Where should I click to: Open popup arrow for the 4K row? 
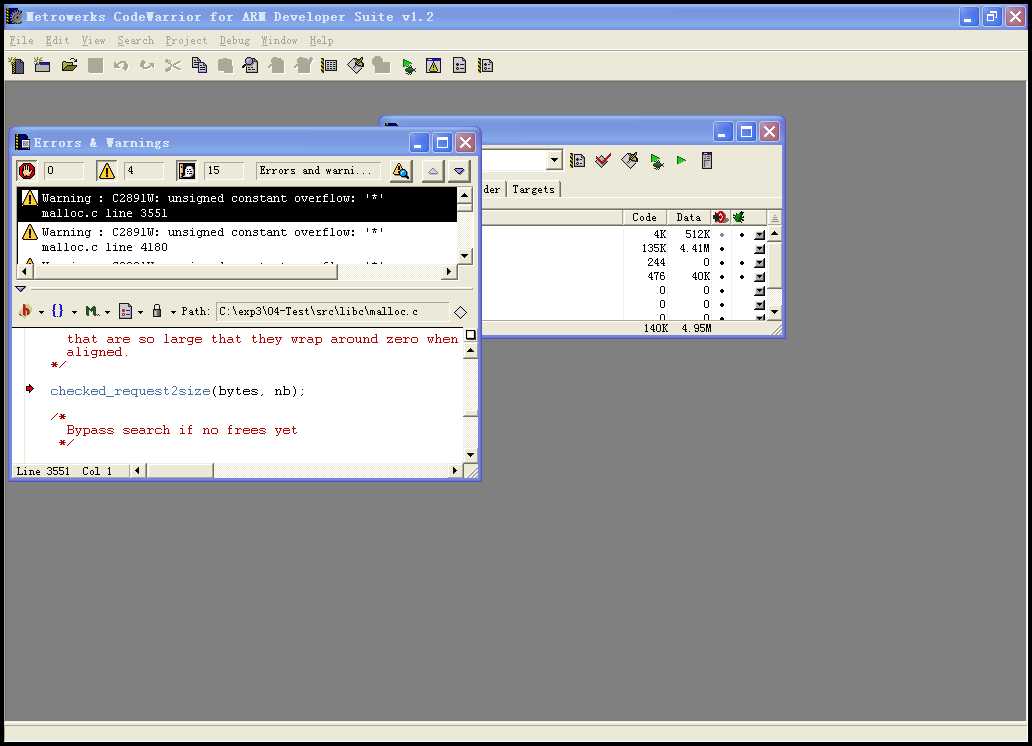[x=760, y=234]
